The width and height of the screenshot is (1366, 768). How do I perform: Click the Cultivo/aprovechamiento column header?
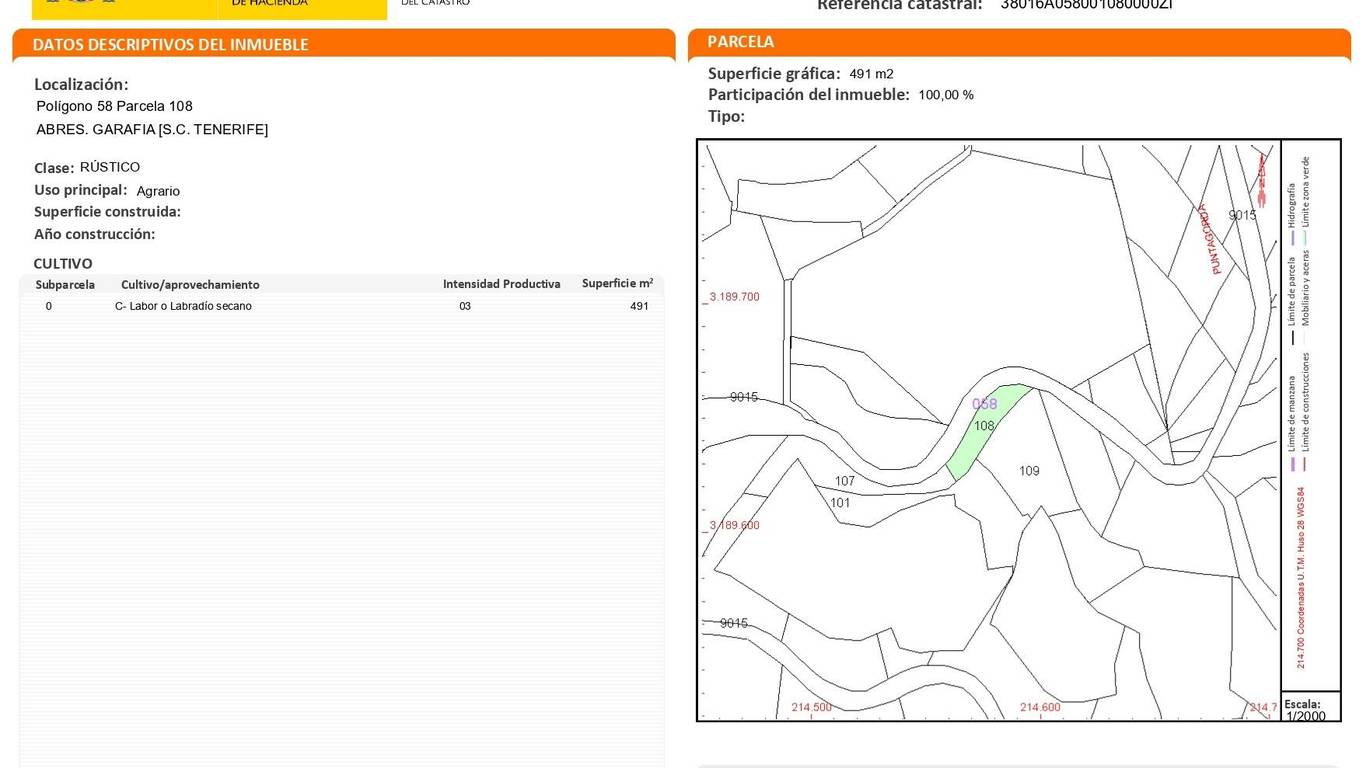point(190,285)
